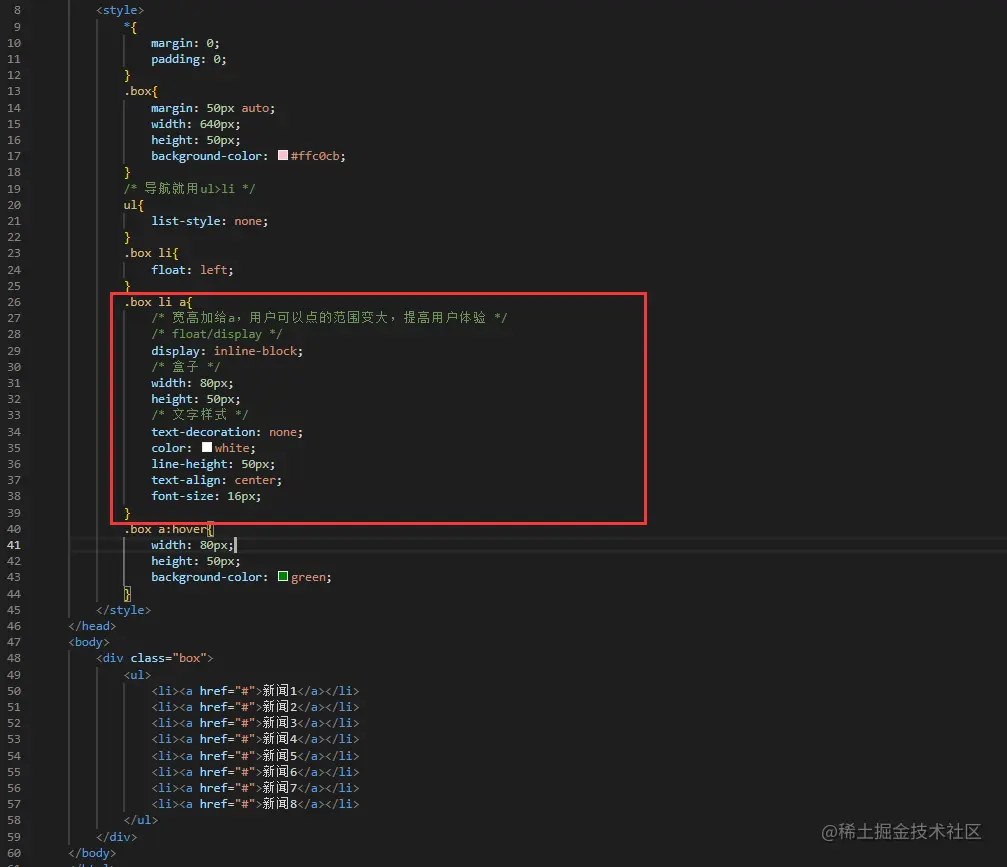The height and width of the screenshot is (867, 1007).
Task: Click 'padding: 0;' declaration
Action: [x=189, y=59]
